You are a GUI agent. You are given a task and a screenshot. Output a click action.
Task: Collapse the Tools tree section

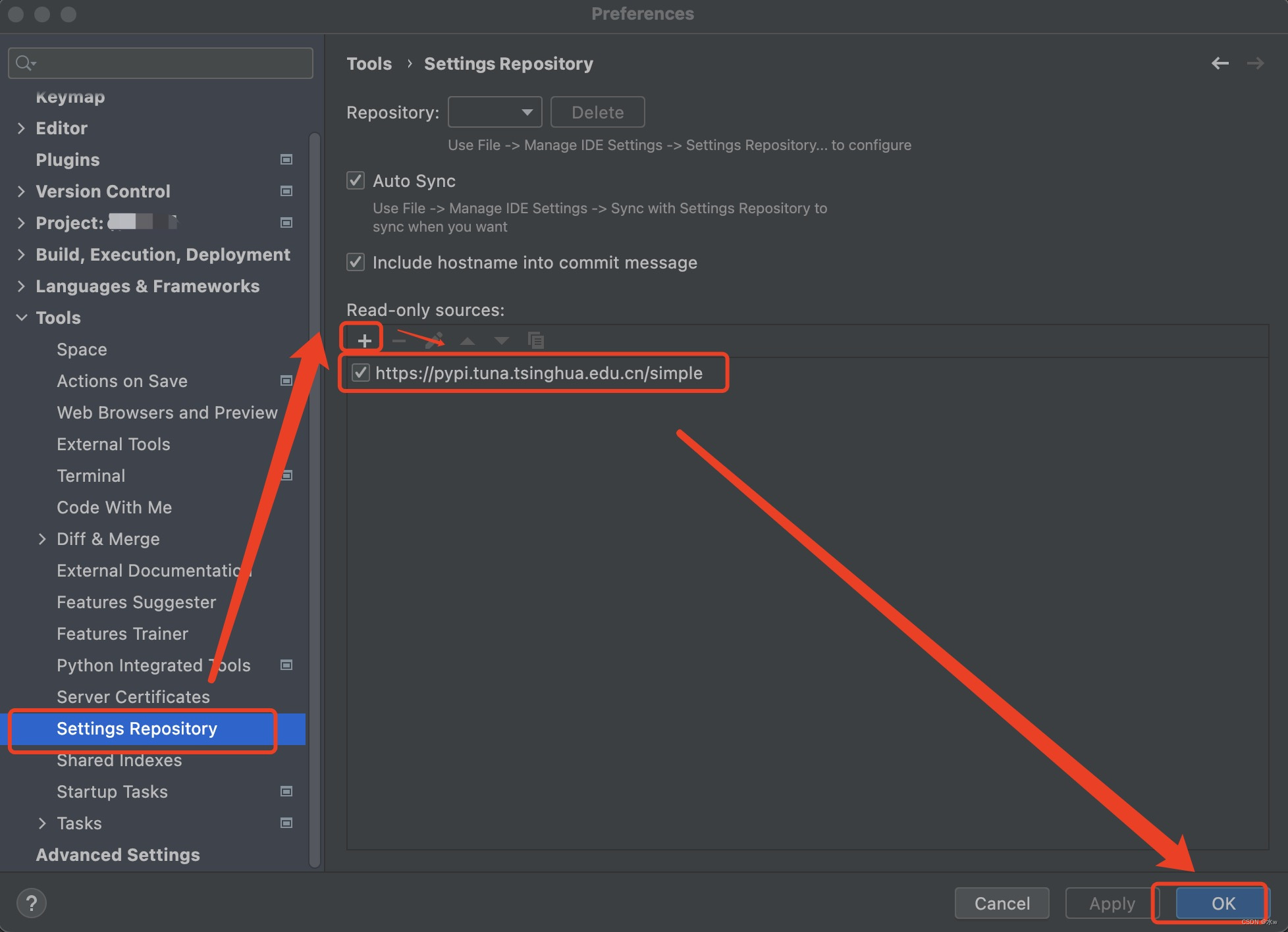pos(21,317)
